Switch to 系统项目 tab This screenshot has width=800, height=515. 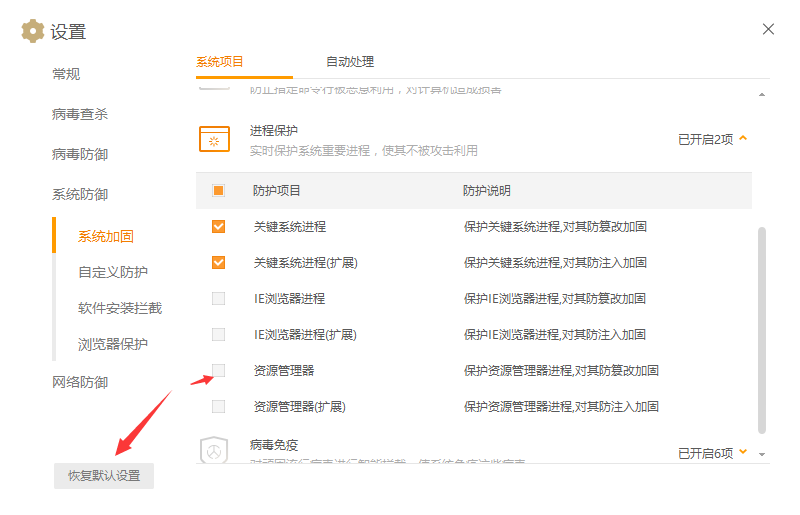[x=219, y=62]
